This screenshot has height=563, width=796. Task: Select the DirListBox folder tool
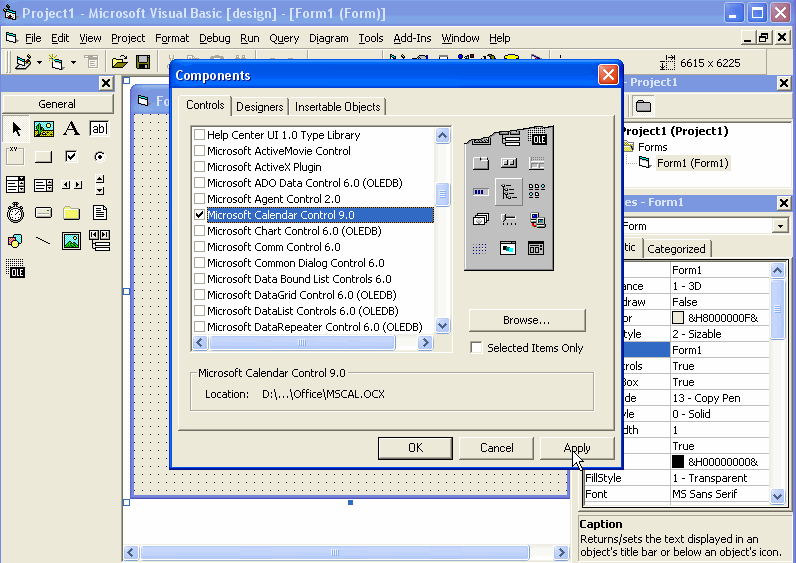[72, 213]
